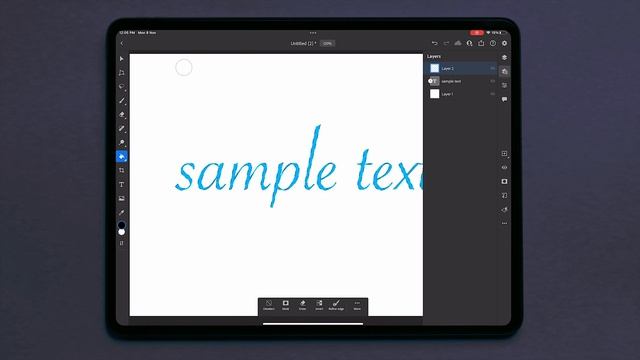This screenshot has width=640, height=360.
Task: Tap the touch shortcut circle on canvas
Action: pyautogui.click(x=184, y=67)
